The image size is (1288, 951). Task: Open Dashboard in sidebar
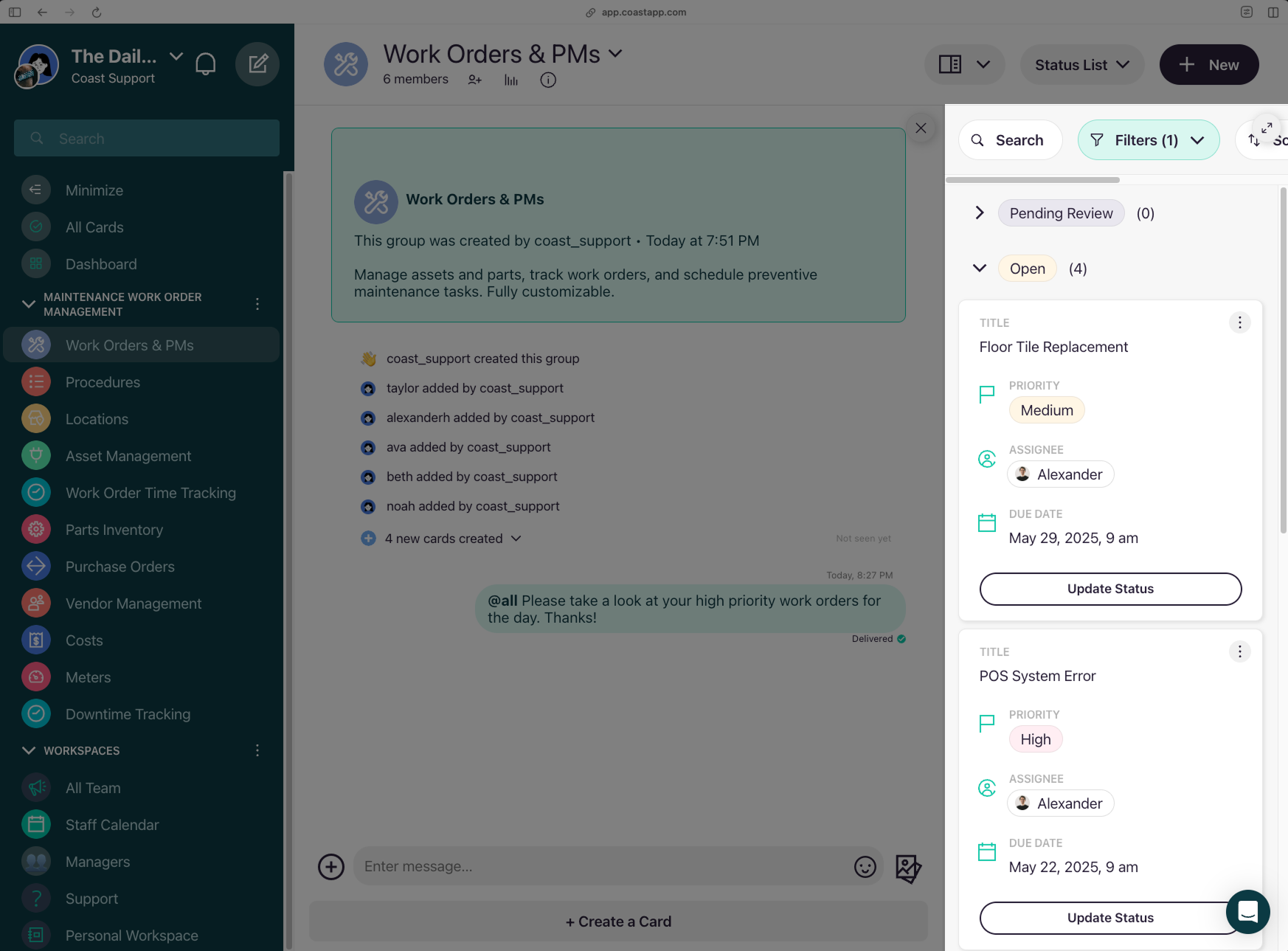click(101, 264)
